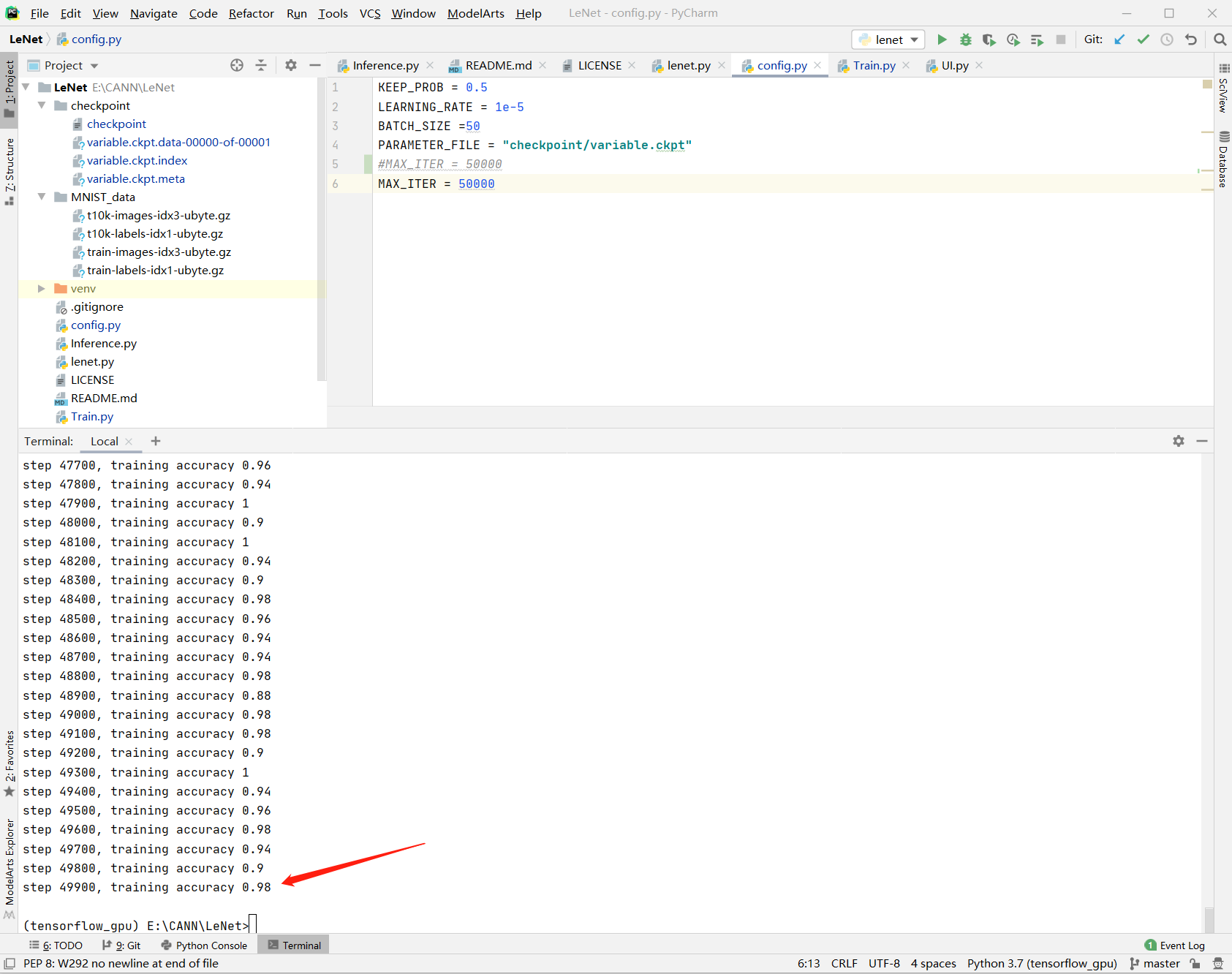Toggle the Database side panel button

coord(1223,159)
